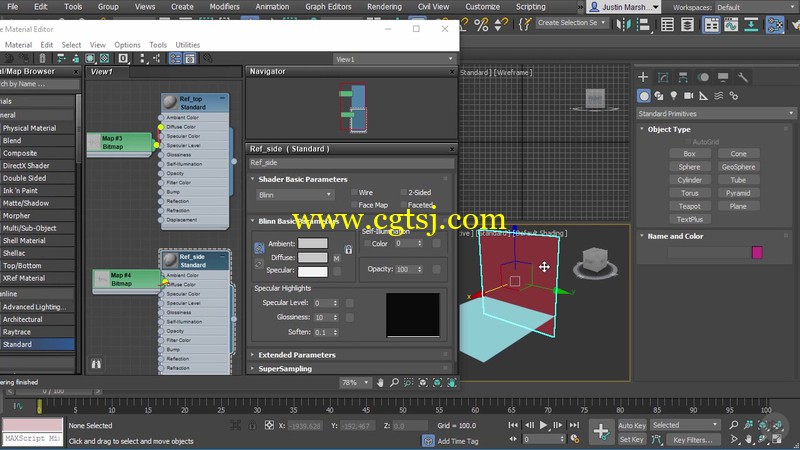
Task: Click the magenta object color swatch
Action: [x=757, y=252]
